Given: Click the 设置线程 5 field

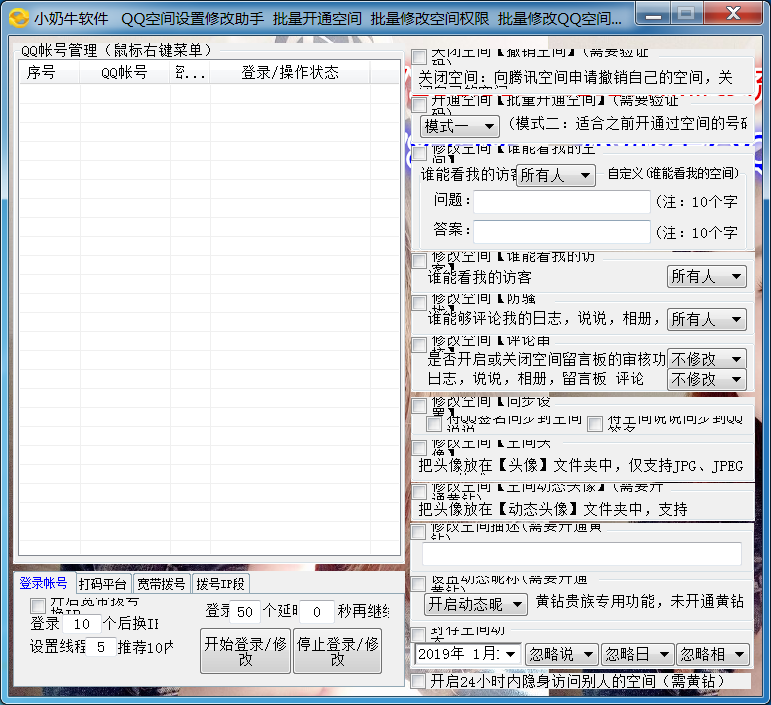Looking at the screenshot, I should tap(101, 647).
